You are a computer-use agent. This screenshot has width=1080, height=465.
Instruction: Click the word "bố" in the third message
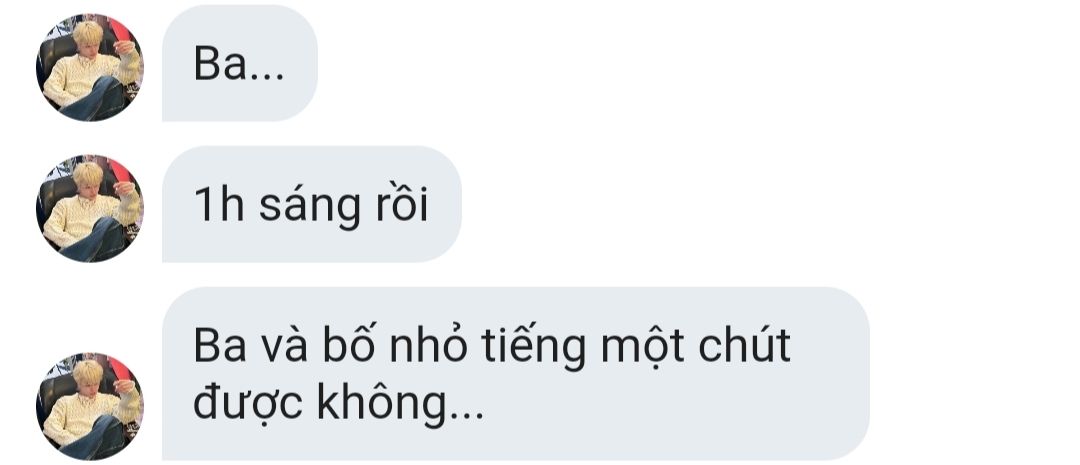(349, 344)
